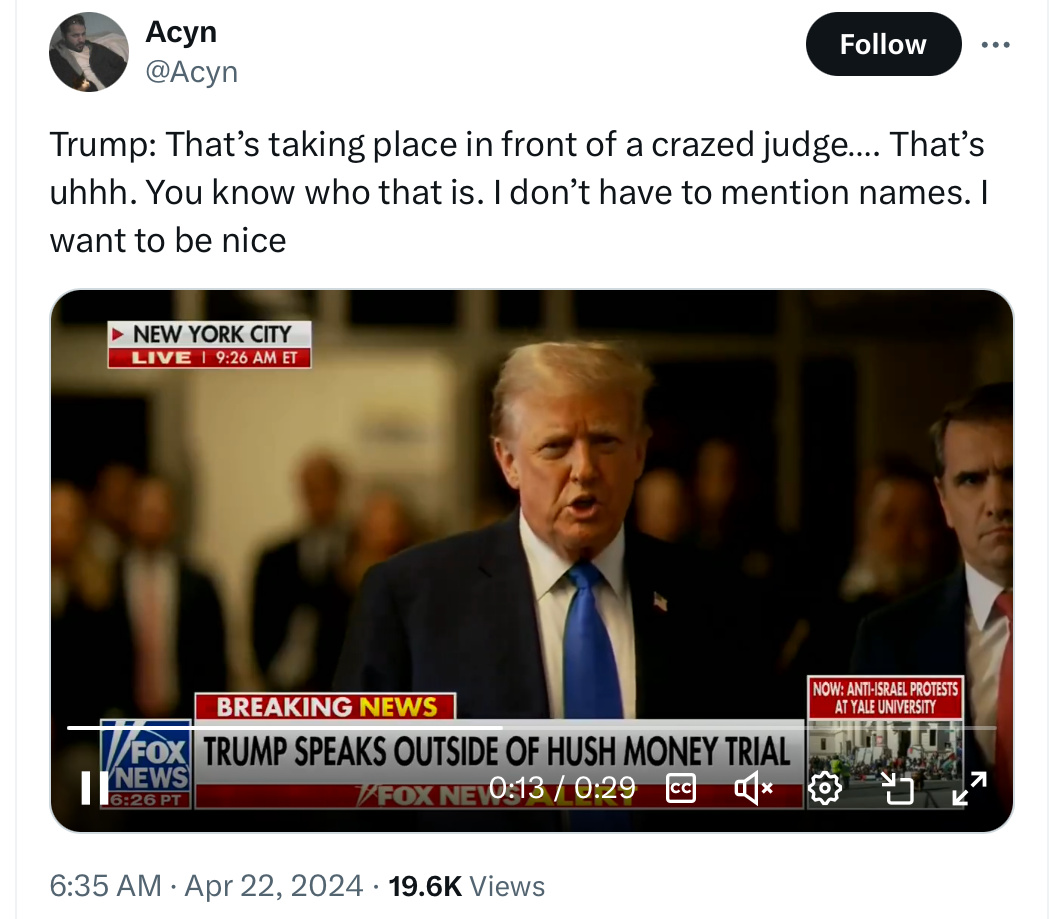The width and height of the screenshot is (1049, 919).
Task: Click the Follow button
Action: tap(882, 45)
